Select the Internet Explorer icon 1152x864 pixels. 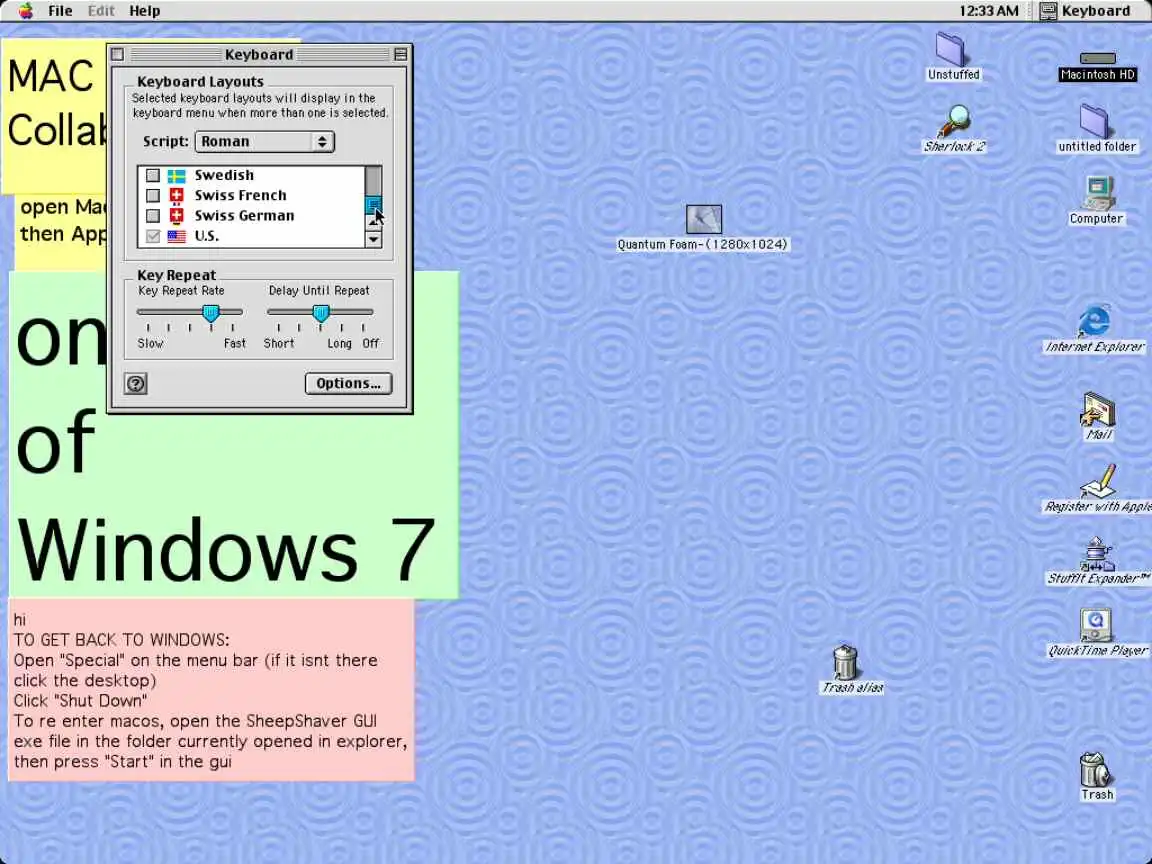tap(1094, 321)
